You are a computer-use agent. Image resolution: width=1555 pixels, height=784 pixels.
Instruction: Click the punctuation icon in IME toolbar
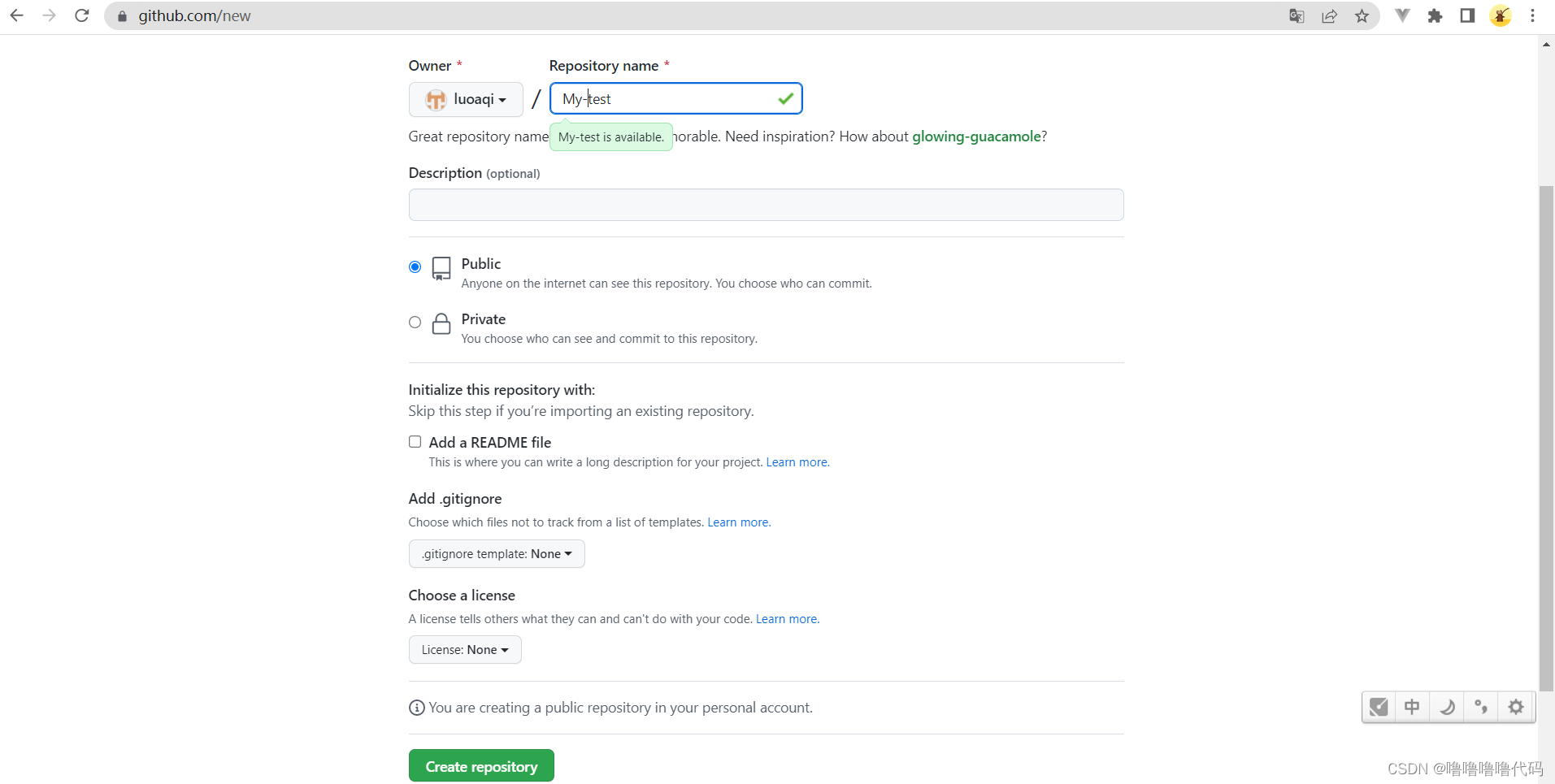[1481, 707]
